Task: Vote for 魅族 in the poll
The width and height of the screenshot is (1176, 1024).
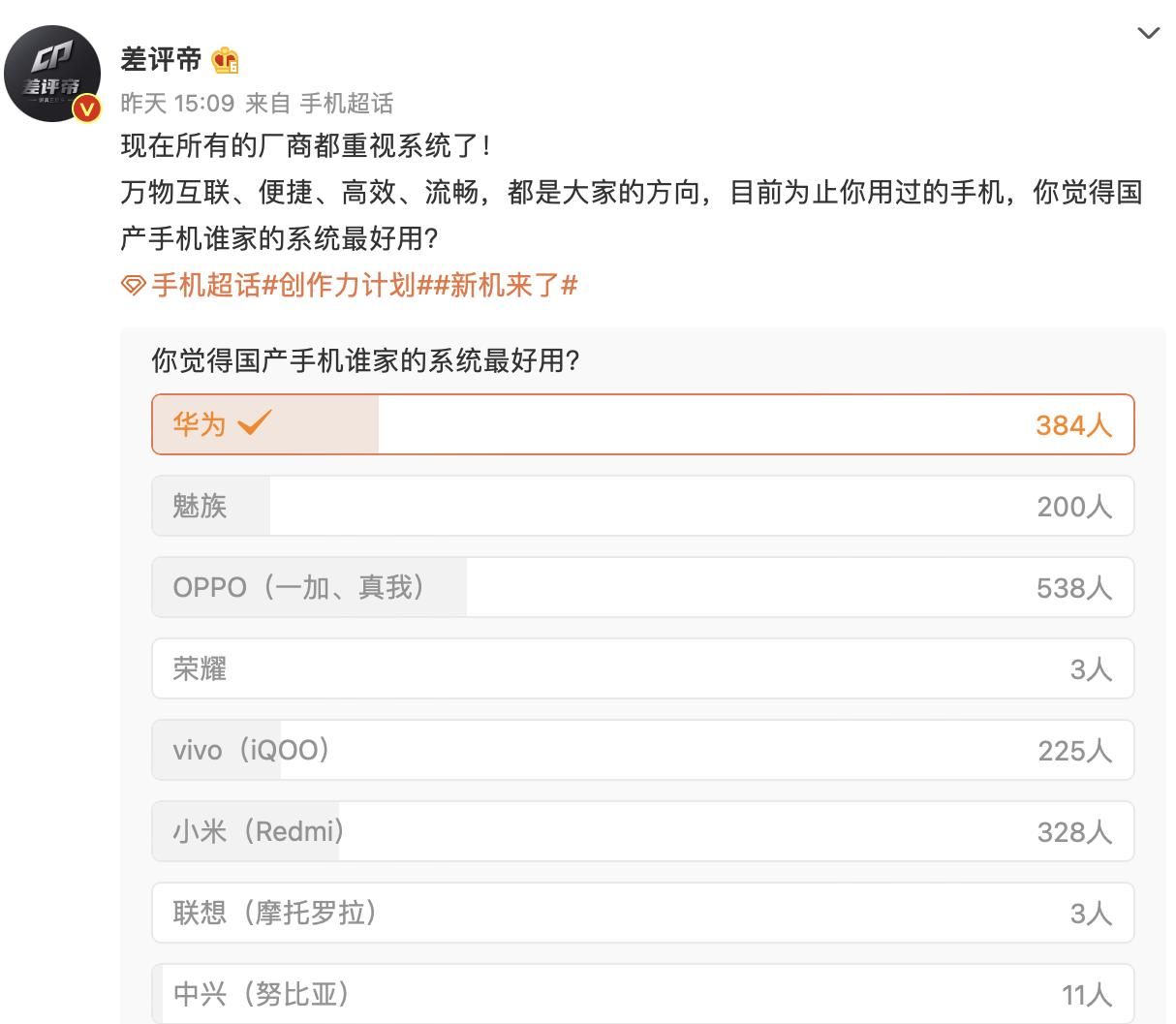Action: pos(643,506)
